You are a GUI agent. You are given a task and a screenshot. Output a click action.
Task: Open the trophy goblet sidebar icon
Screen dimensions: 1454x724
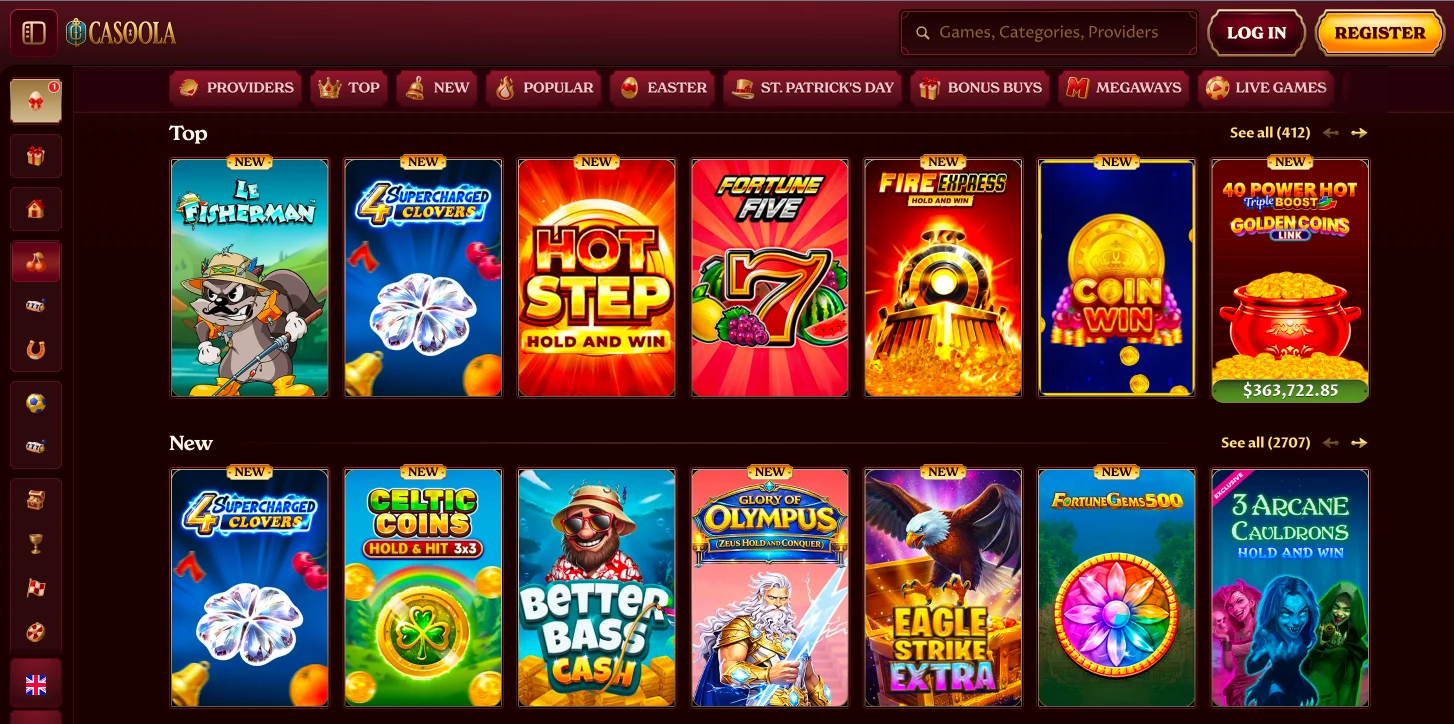coord(36,543)
